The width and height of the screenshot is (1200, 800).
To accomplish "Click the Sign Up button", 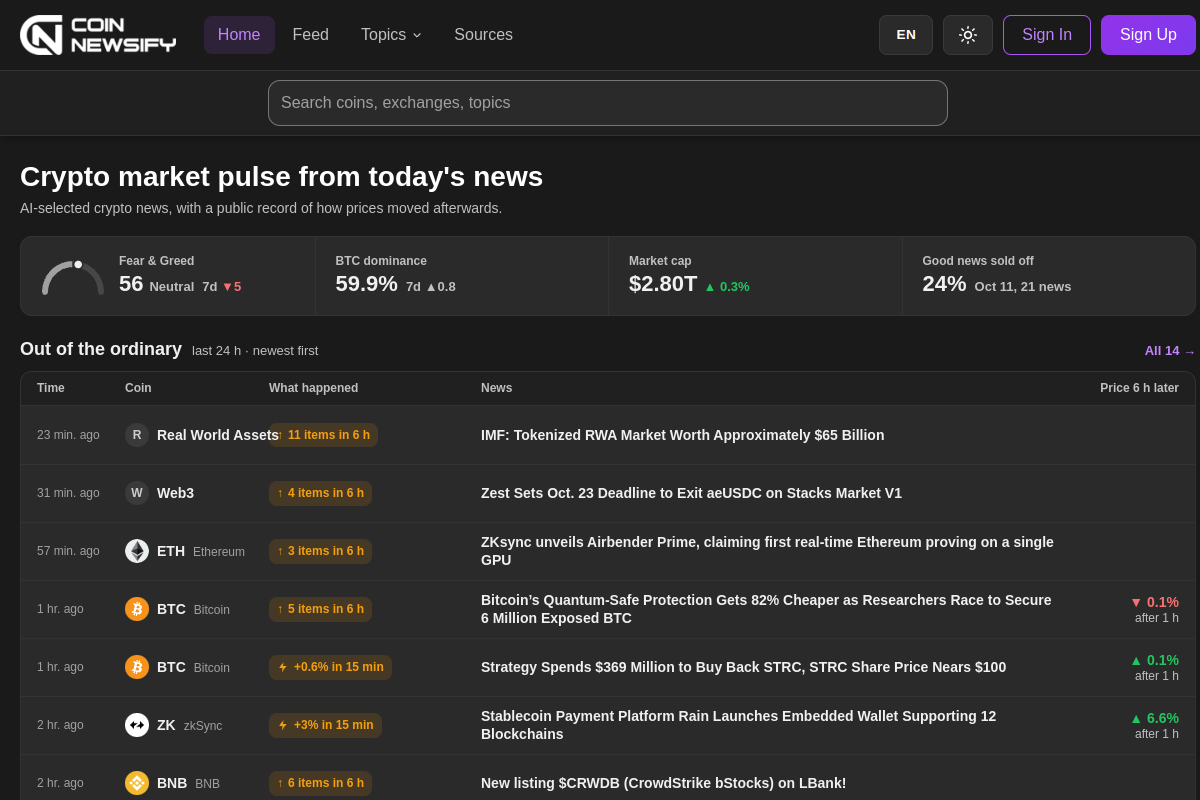I will (x=1148, y=35).
